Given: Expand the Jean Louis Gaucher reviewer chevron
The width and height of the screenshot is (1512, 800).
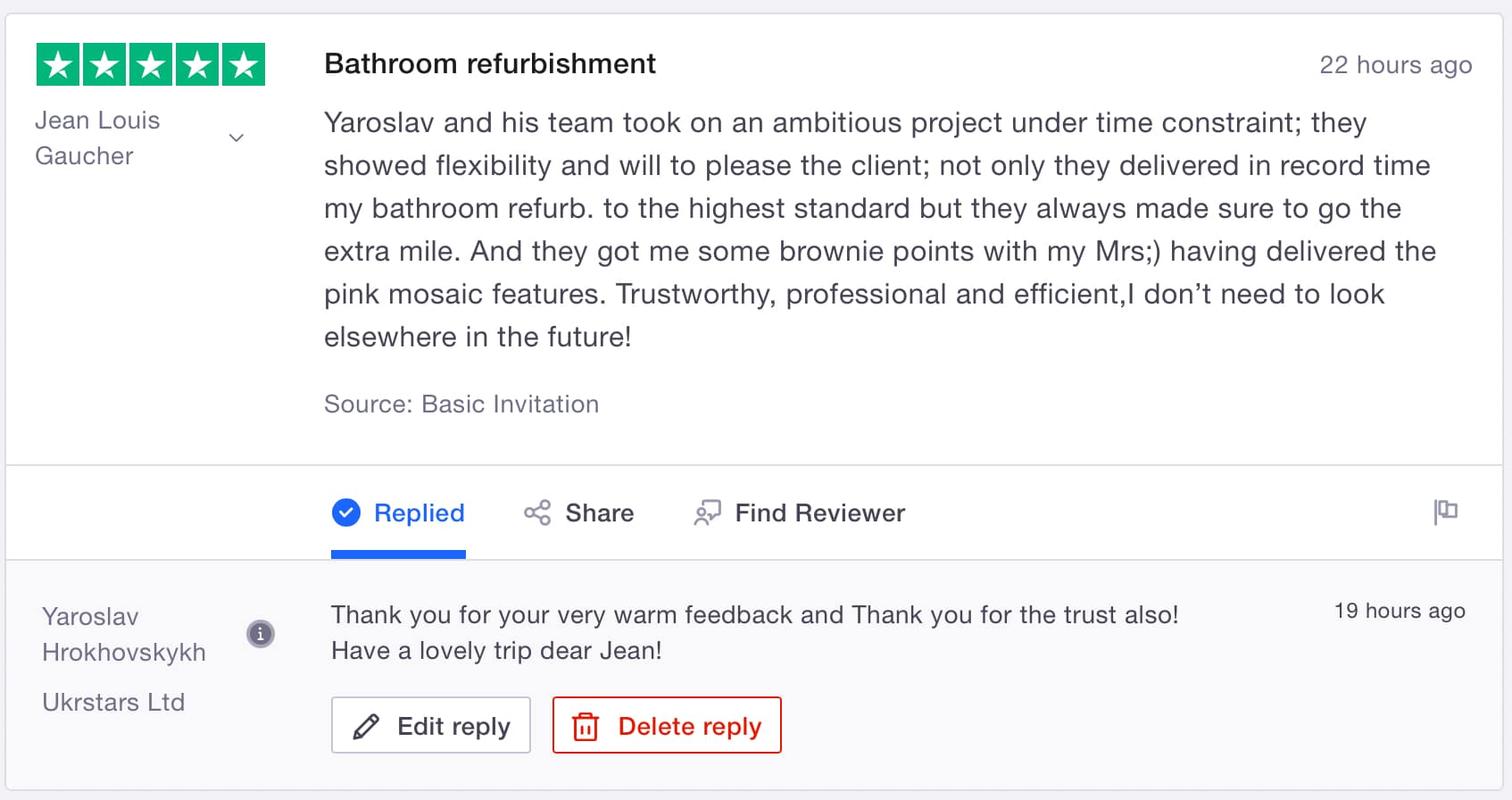Looking at the screenshot, I should [237, 137].
